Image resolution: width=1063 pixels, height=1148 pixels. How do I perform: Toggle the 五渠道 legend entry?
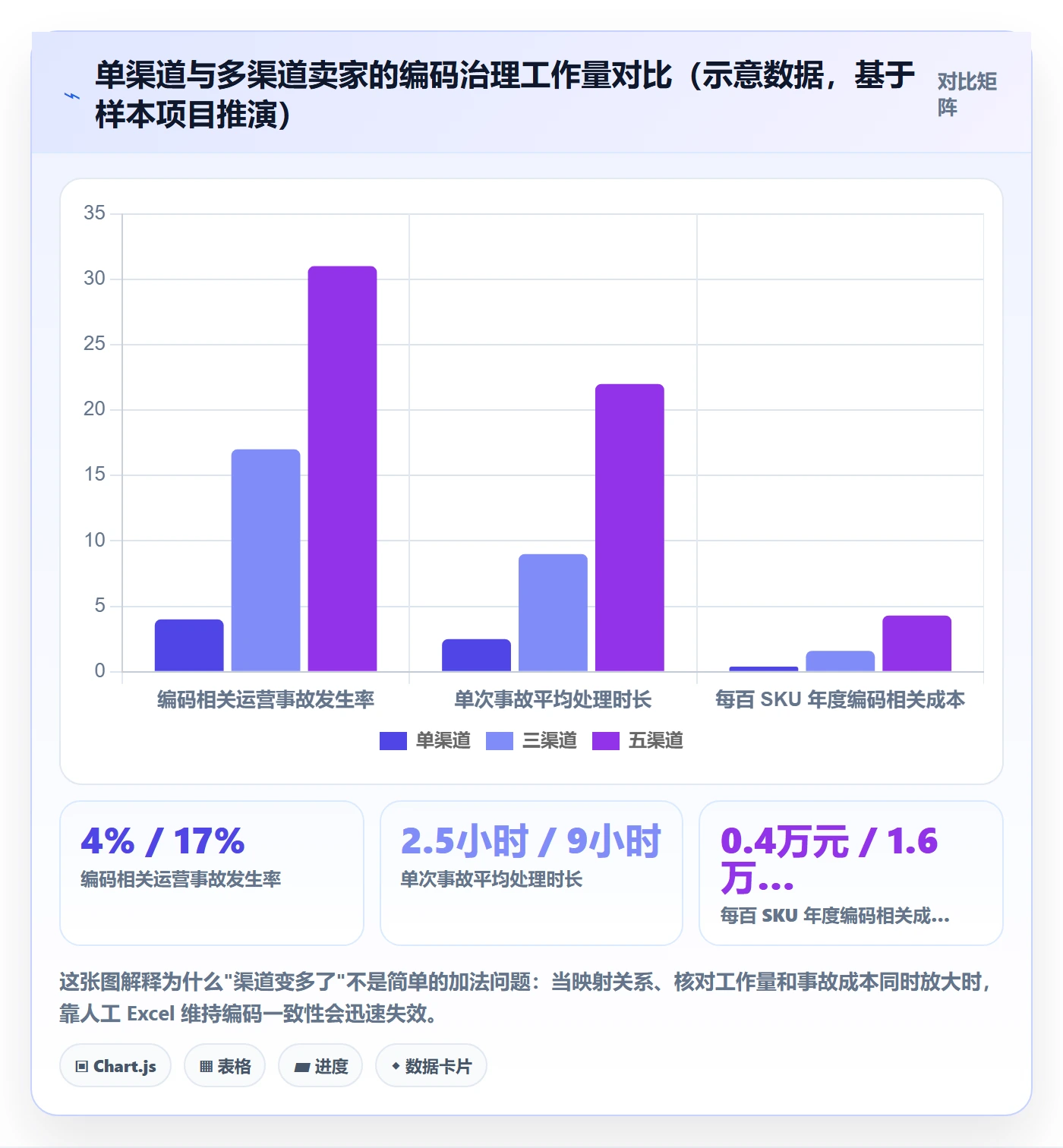(x=638, y=741)
